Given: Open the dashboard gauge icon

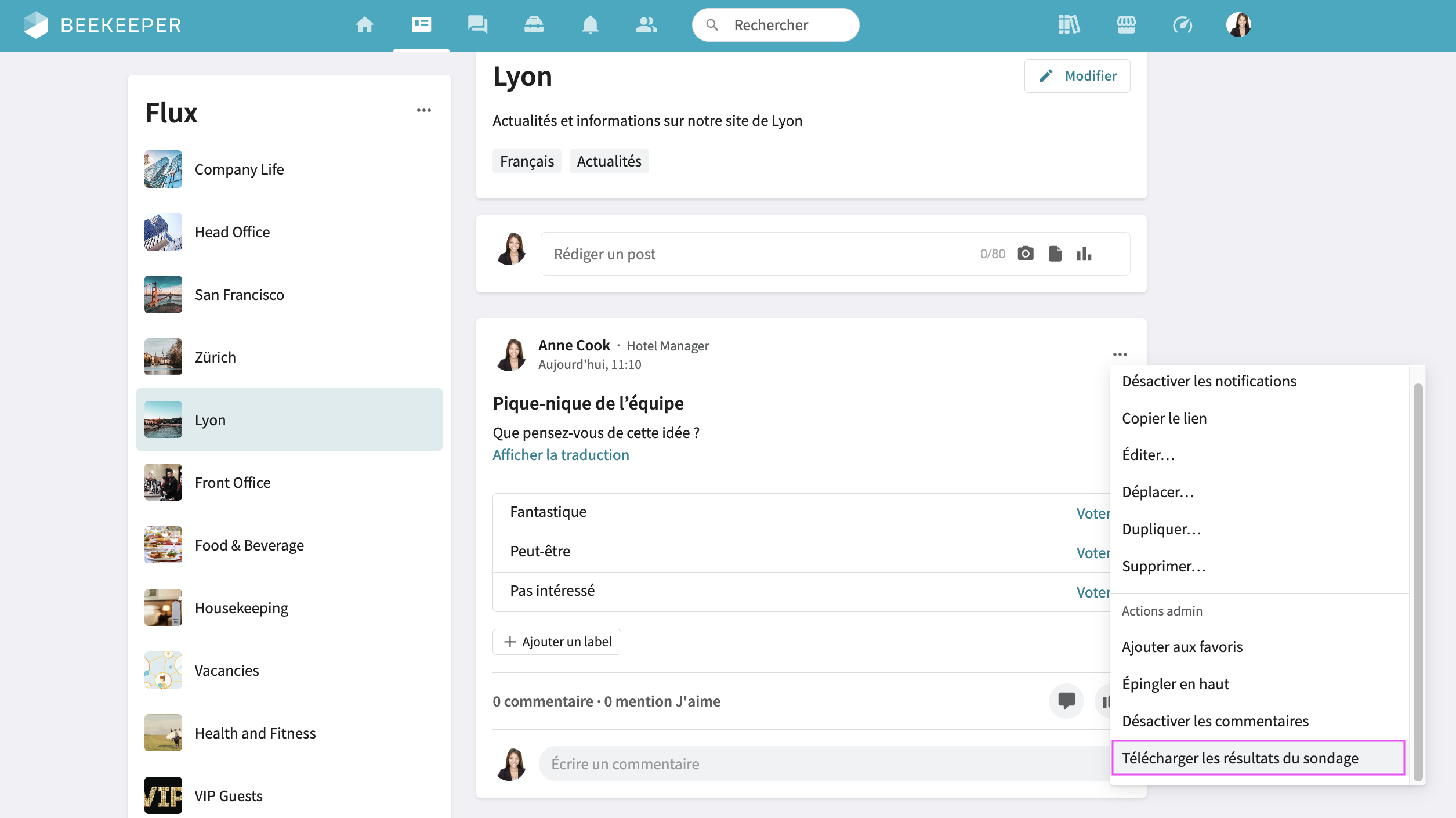Looking at the screenshot, I should click(x=1182, y=25).
